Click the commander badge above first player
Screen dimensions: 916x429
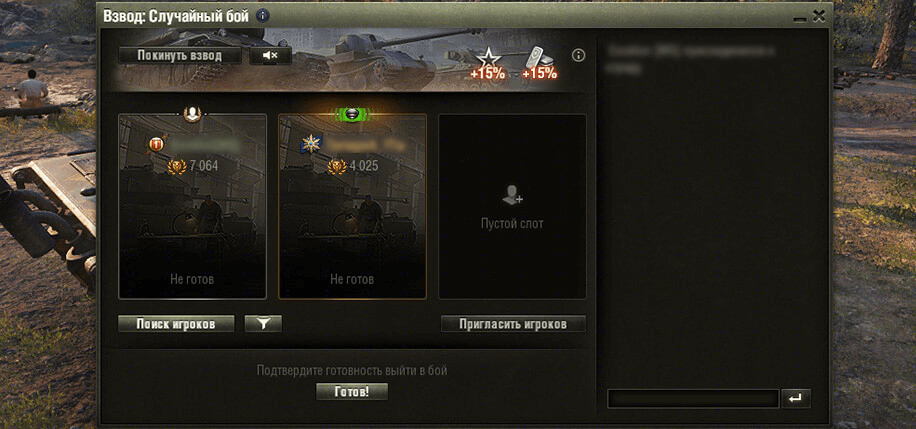pyautogui.click(x=192, y=114)
